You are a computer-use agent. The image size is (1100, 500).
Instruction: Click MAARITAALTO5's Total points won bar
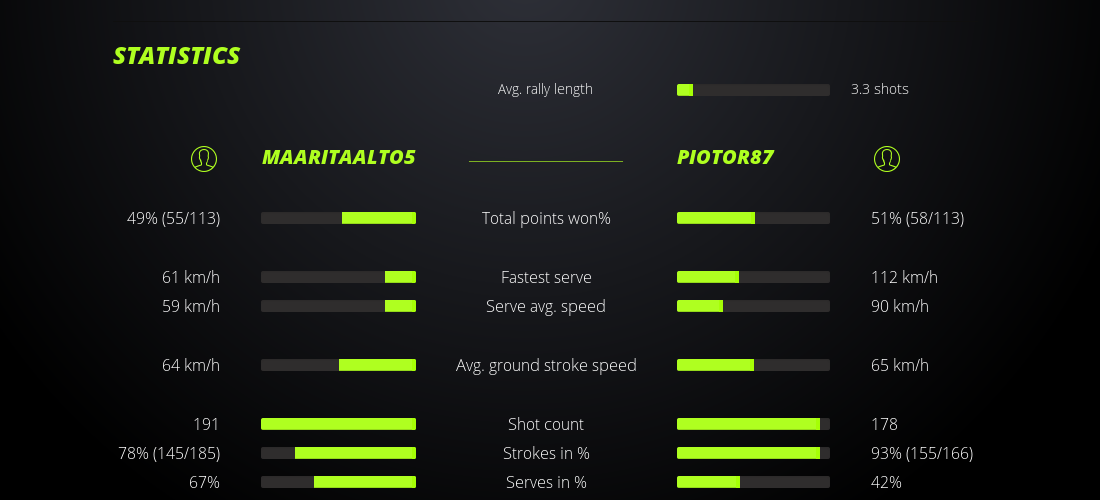coord(338,218)
